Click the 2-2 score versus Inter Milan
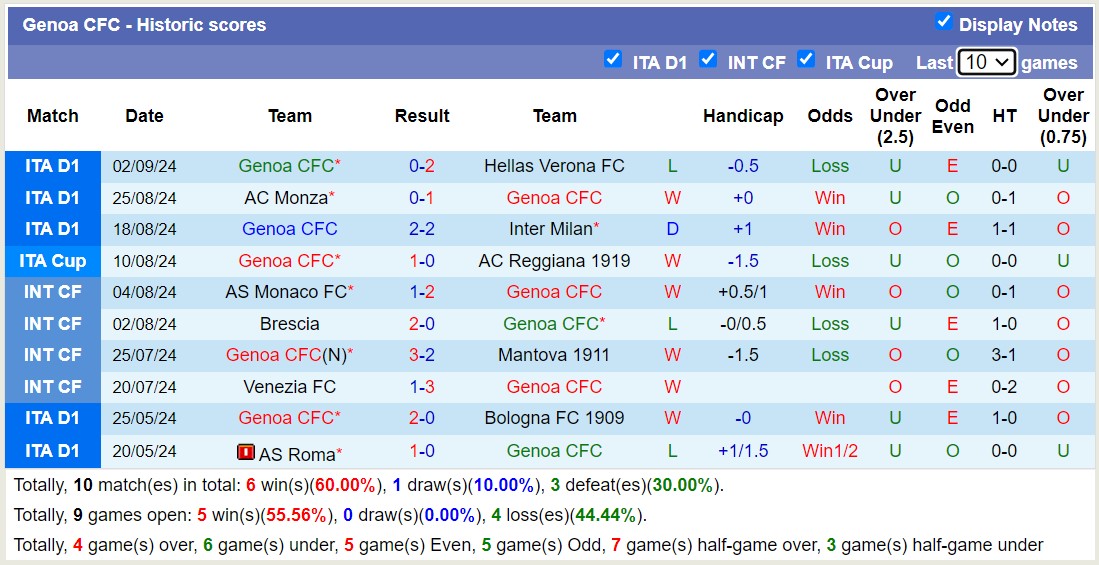The image size is (1099, 565). coord(422,229)
